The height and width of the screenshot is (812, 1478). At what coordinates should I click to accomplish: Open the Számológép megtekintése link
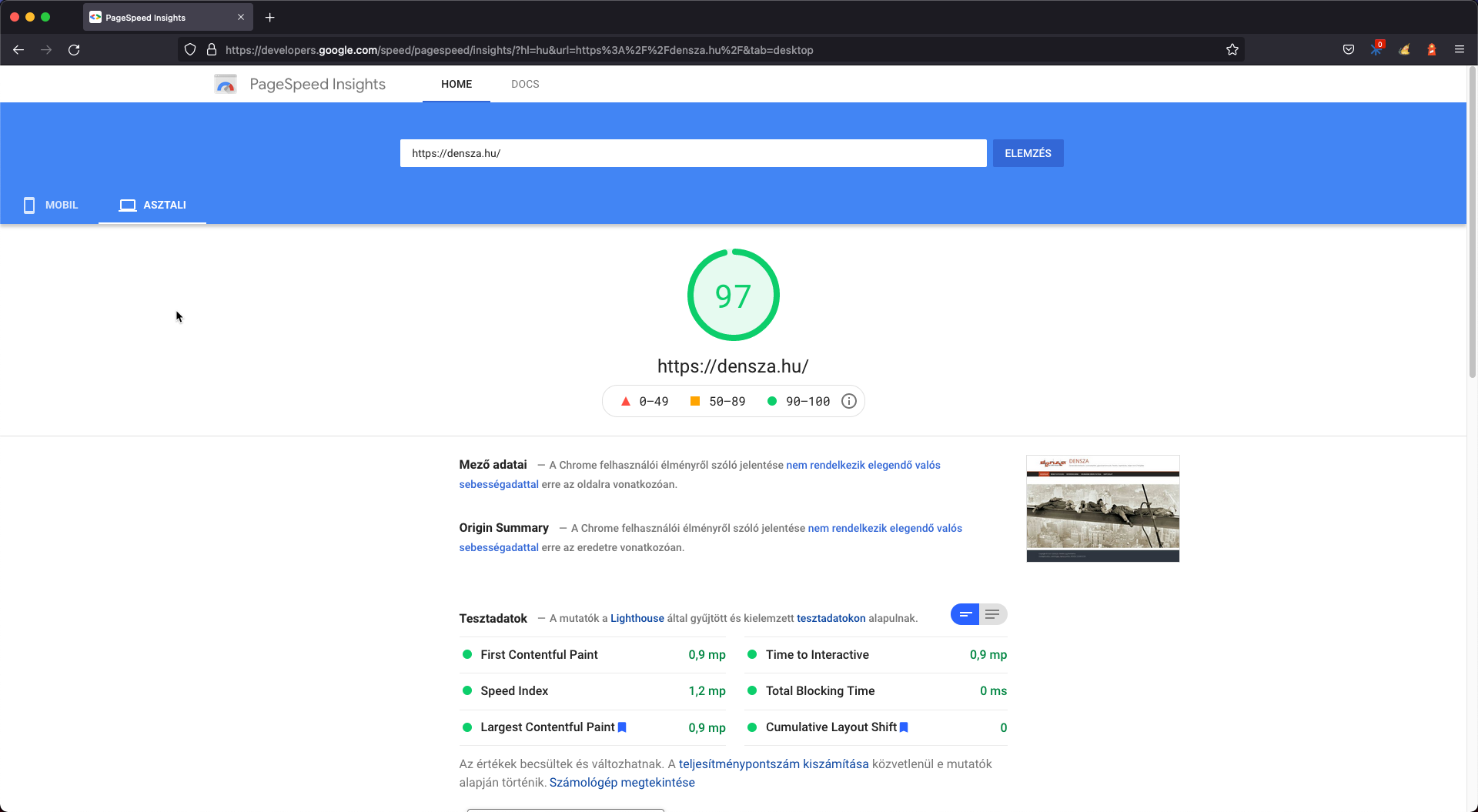point(621,782)
